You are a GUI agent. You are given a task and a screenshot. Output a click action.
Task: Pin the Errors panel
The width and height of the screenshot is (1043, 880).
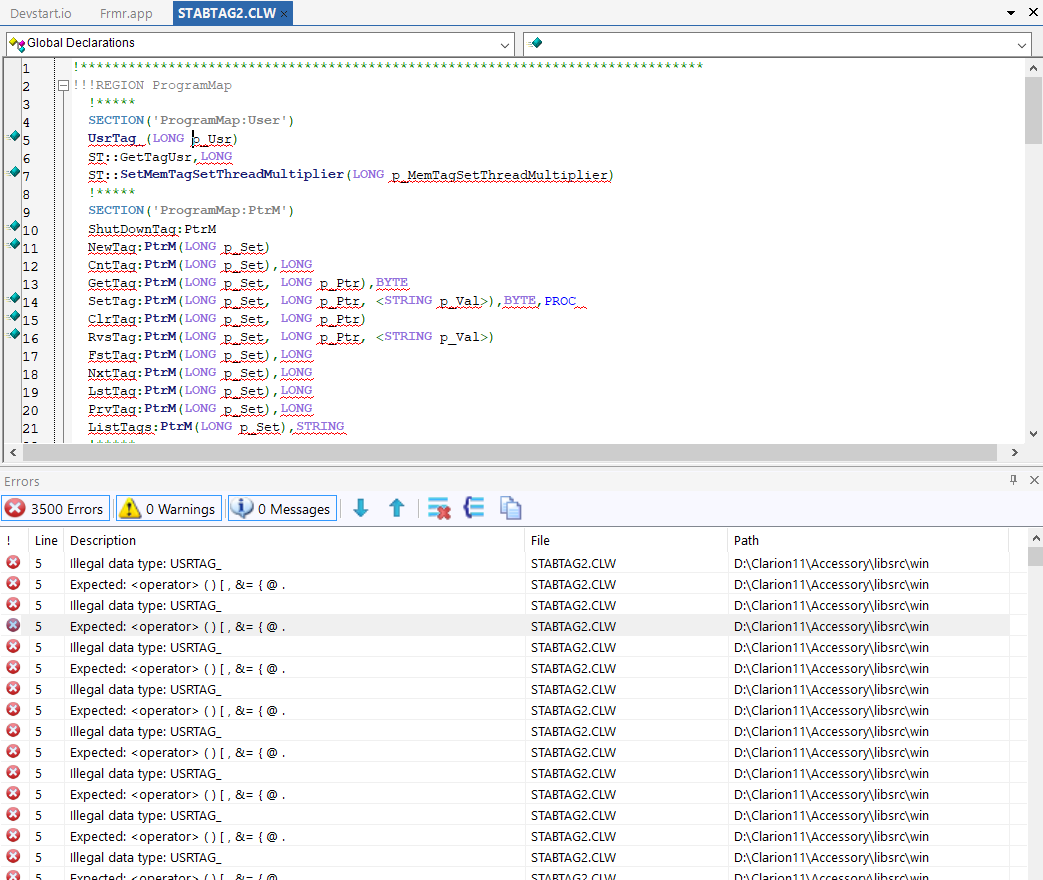pos(1012,480)
